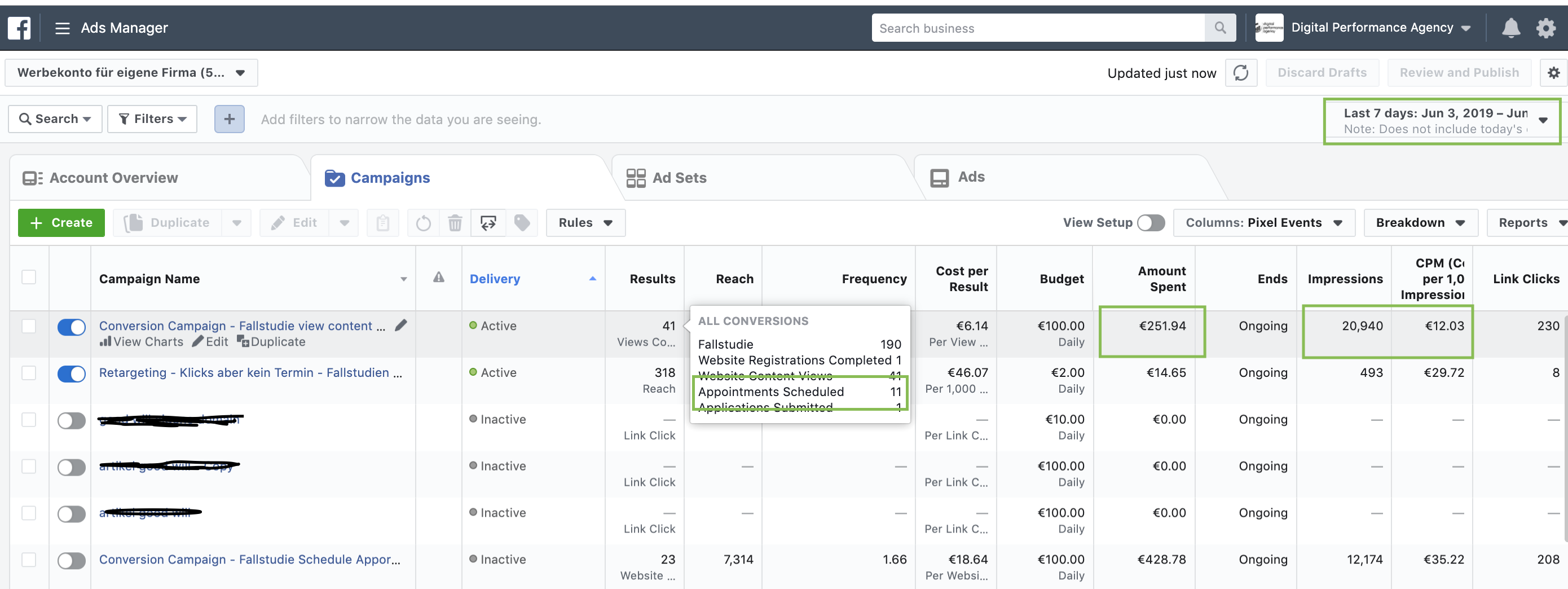Click View Charts under the first campaign
The width and height of the screenshot is (1568, 589).
tap(142, 342)
